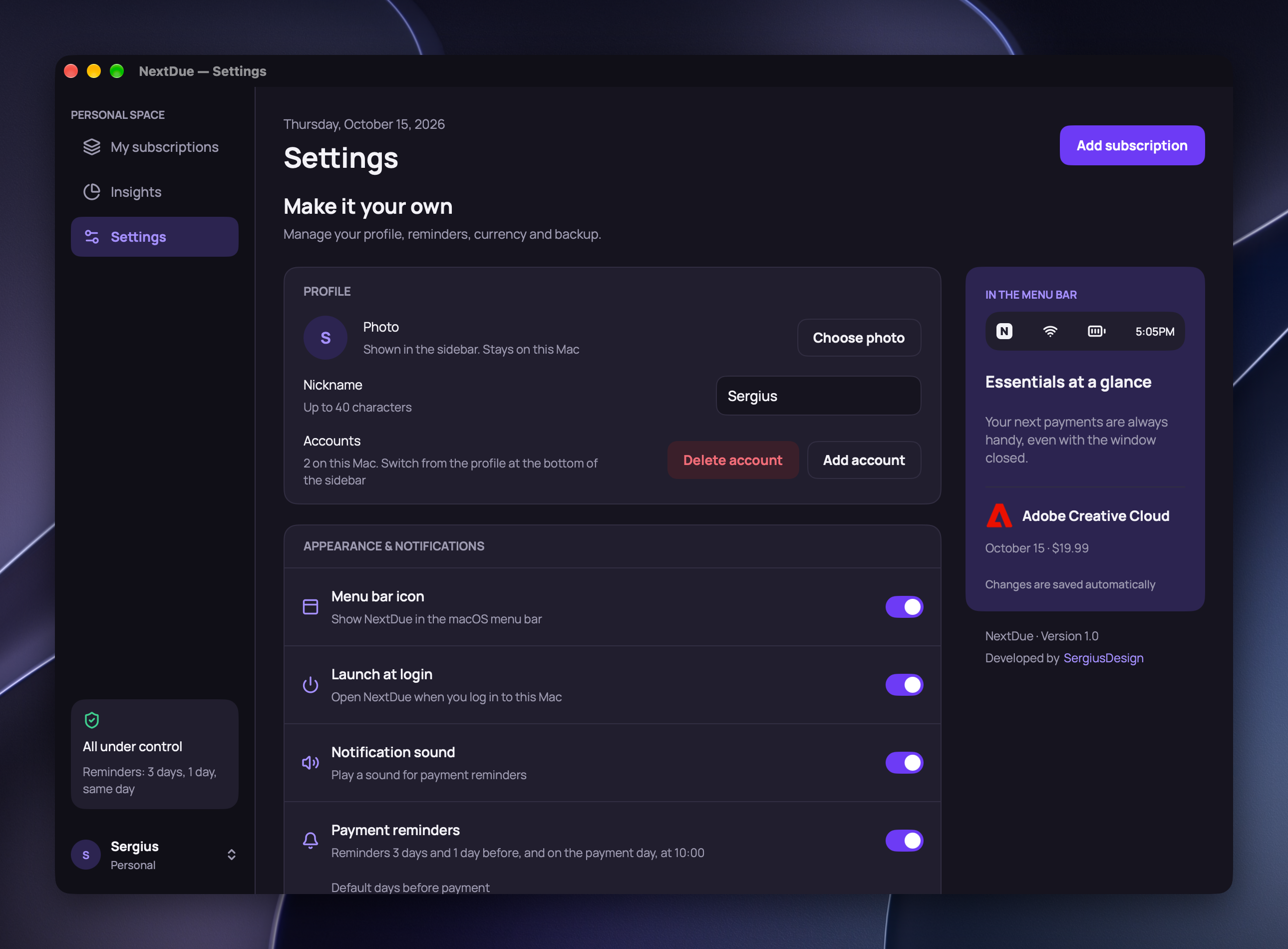
Task: Click the Default days before payment label
Action: click(410, 888)
